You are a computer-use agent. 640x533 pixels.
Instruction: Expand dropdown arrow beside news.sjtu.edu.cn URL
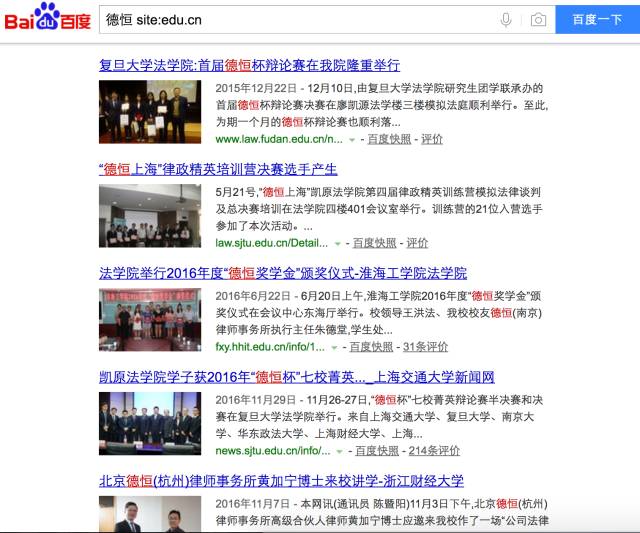338,451
